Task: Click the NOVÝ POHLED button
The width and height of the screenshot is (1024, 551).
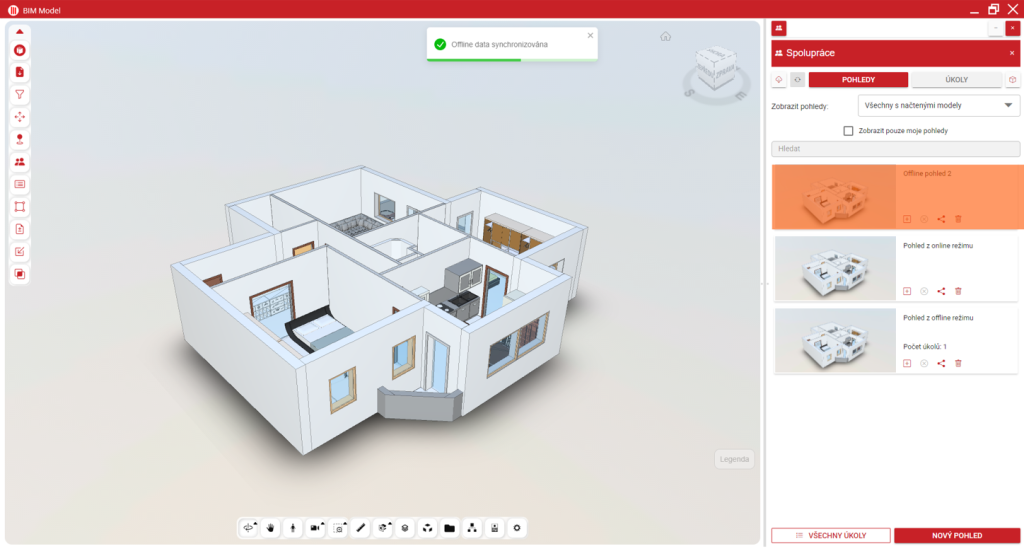Action: click(x=956, y=535)
